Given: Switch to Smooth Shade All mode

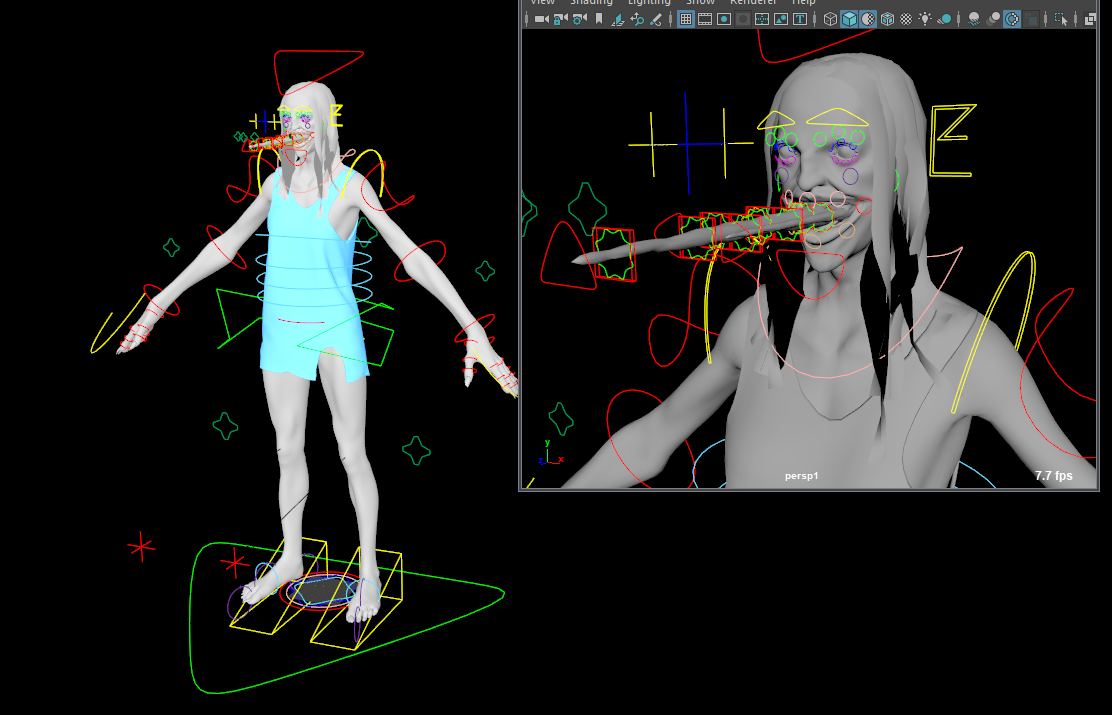Looking at the screenshot, I should (850, 19).
